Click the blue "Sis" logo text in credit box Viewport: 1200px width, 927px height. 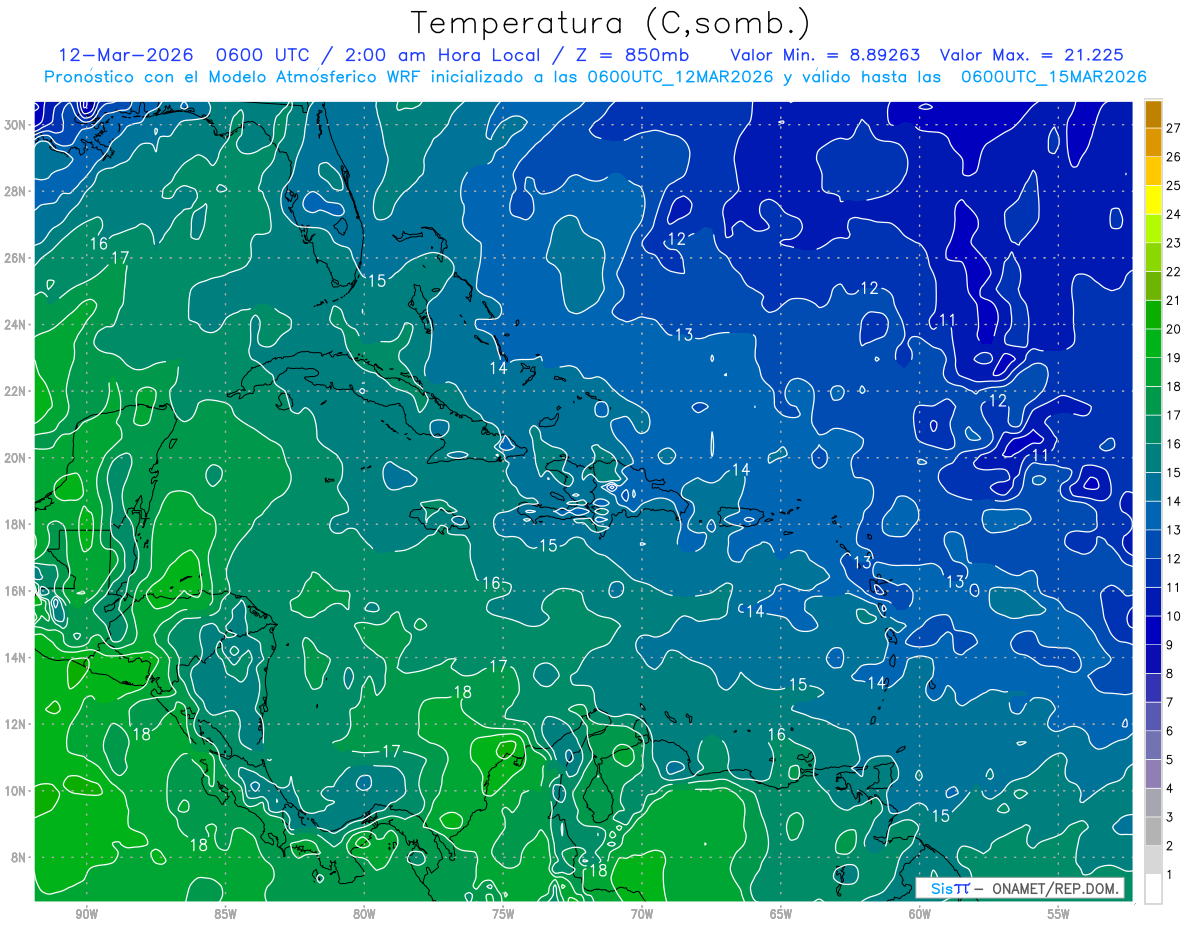click(x=942, y=888)
